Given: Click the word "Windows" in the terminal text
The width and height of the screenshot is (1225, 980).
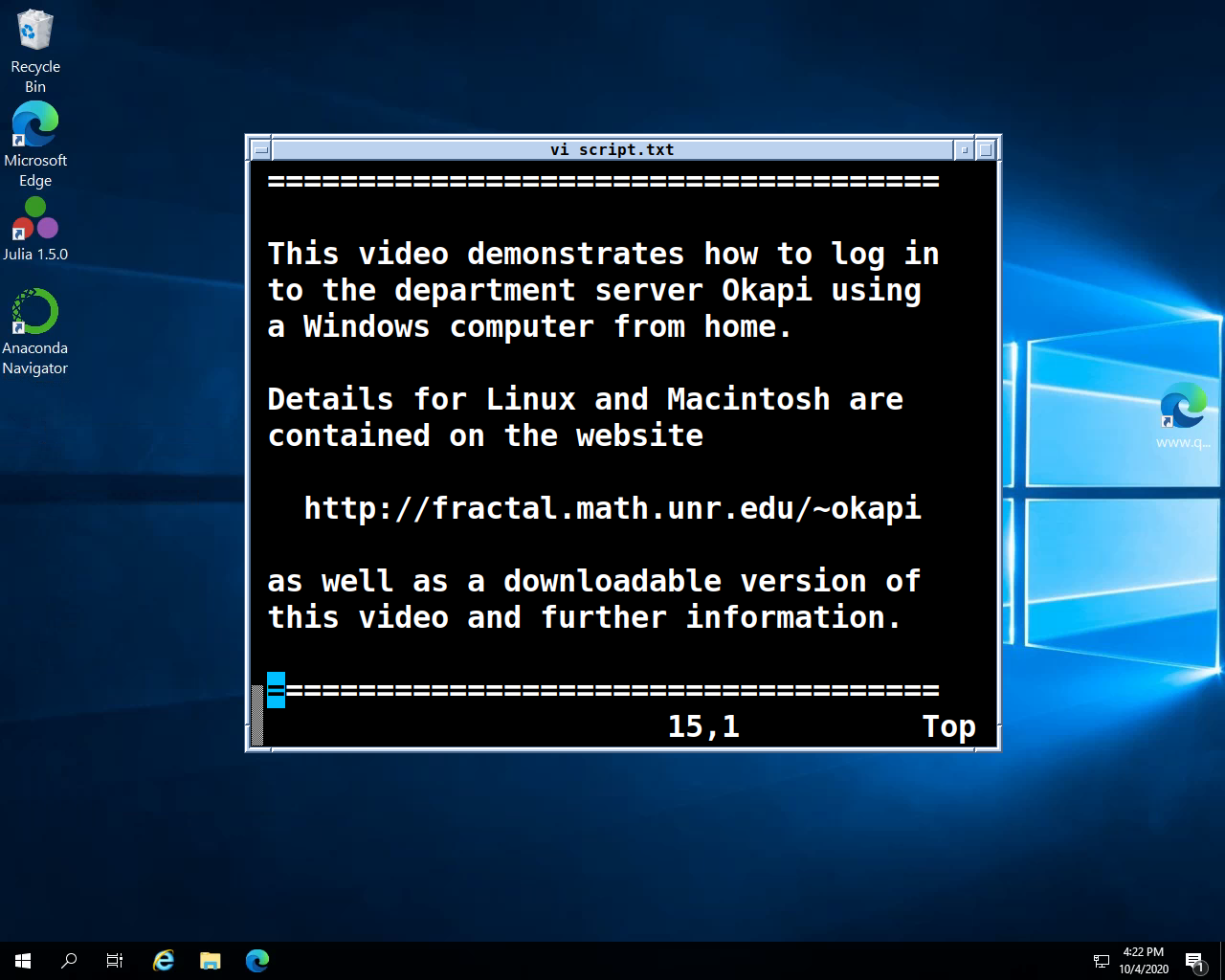Looking at the screenshot, I should tap(367, 326).
